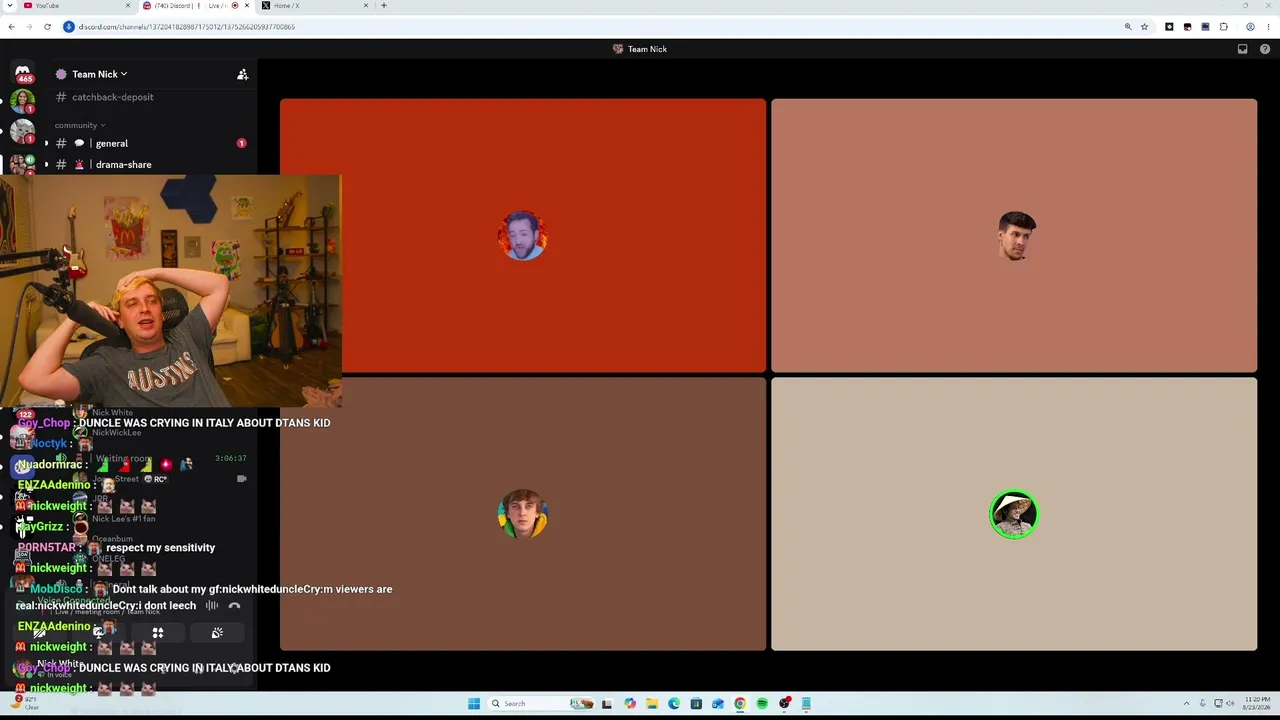Open Discord direct messages home icon
The width and height of the screenshot is (1280, 720).
[x=22, y=72]
